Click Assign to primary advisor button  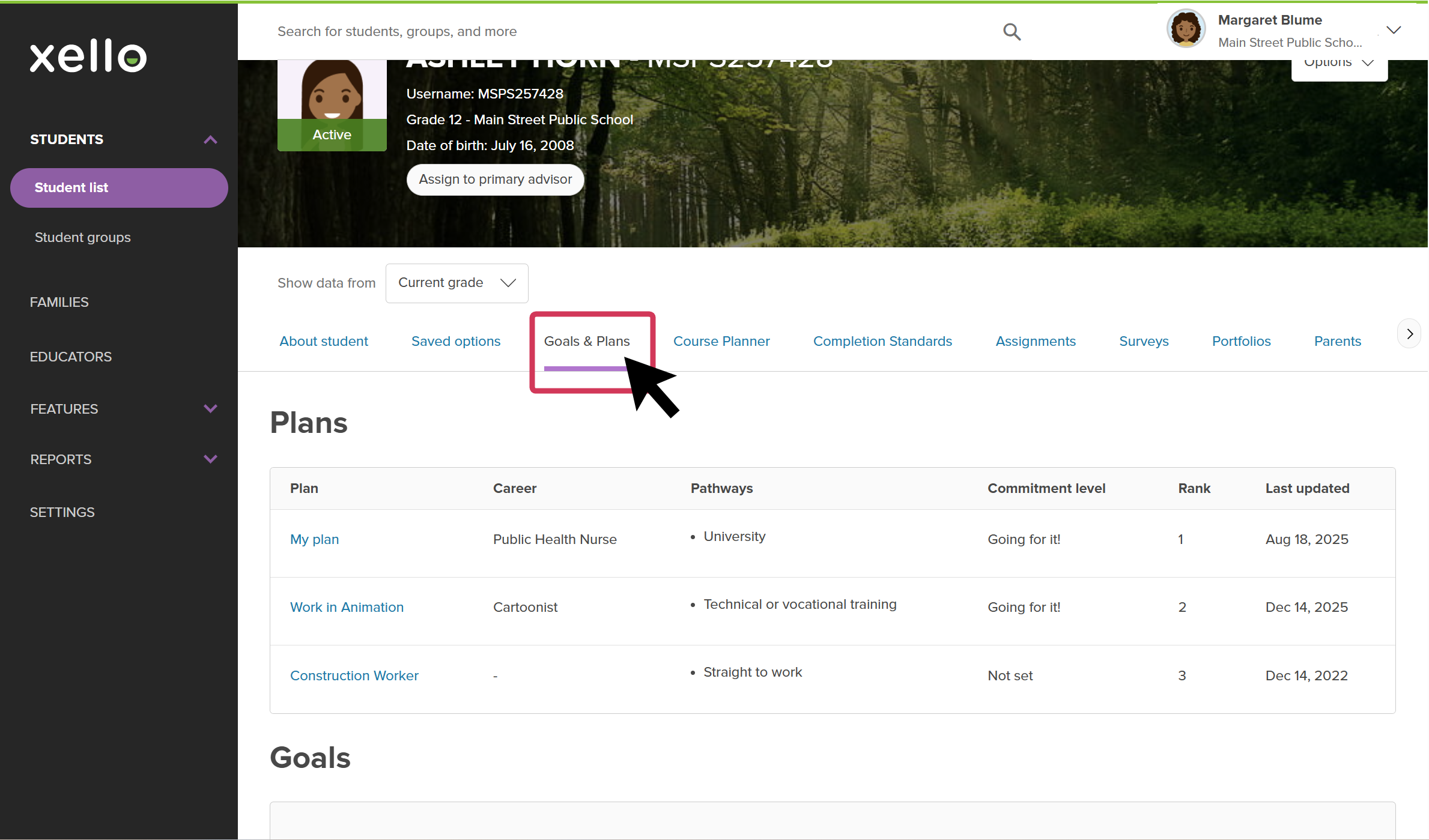495,180
